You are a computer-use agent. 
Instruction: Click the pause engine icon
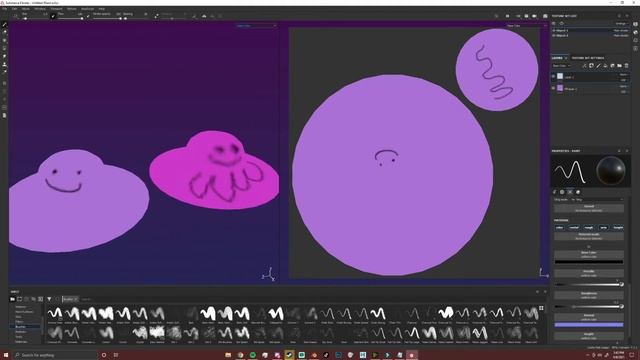pos(507,16)
